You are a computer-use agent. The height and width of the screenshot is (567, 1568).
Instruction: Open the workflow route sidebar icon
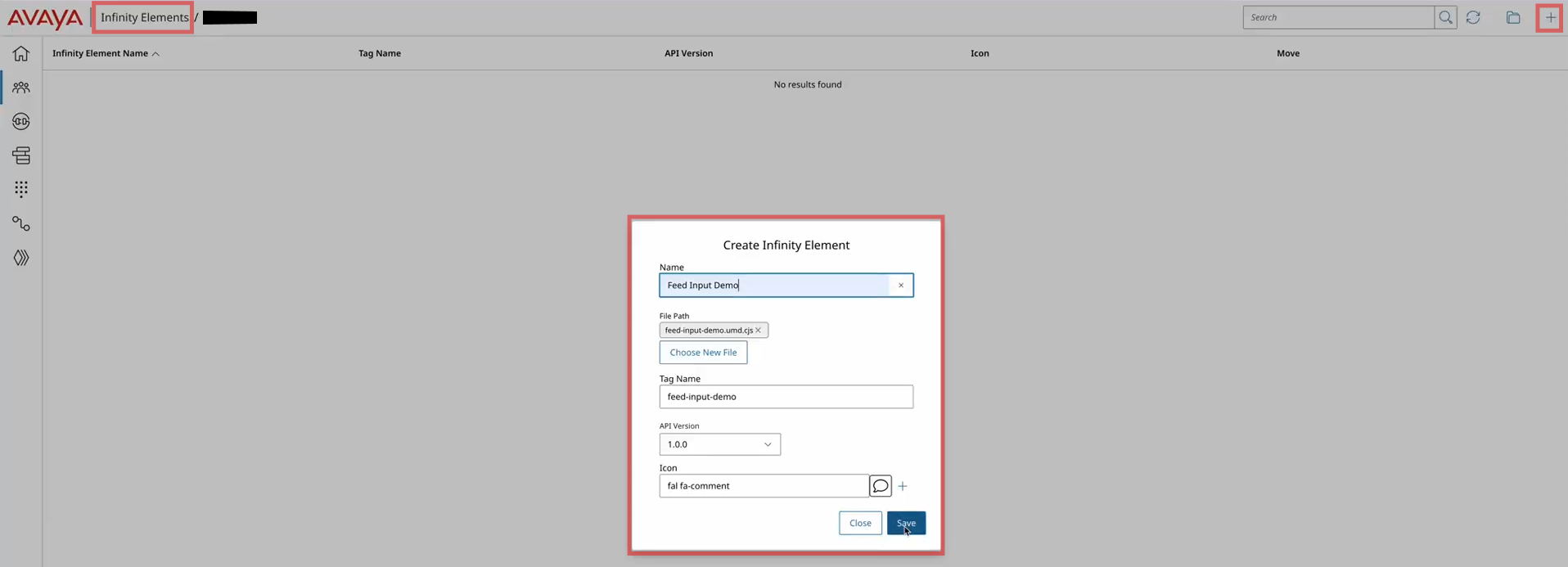click(x=21, y=223)
